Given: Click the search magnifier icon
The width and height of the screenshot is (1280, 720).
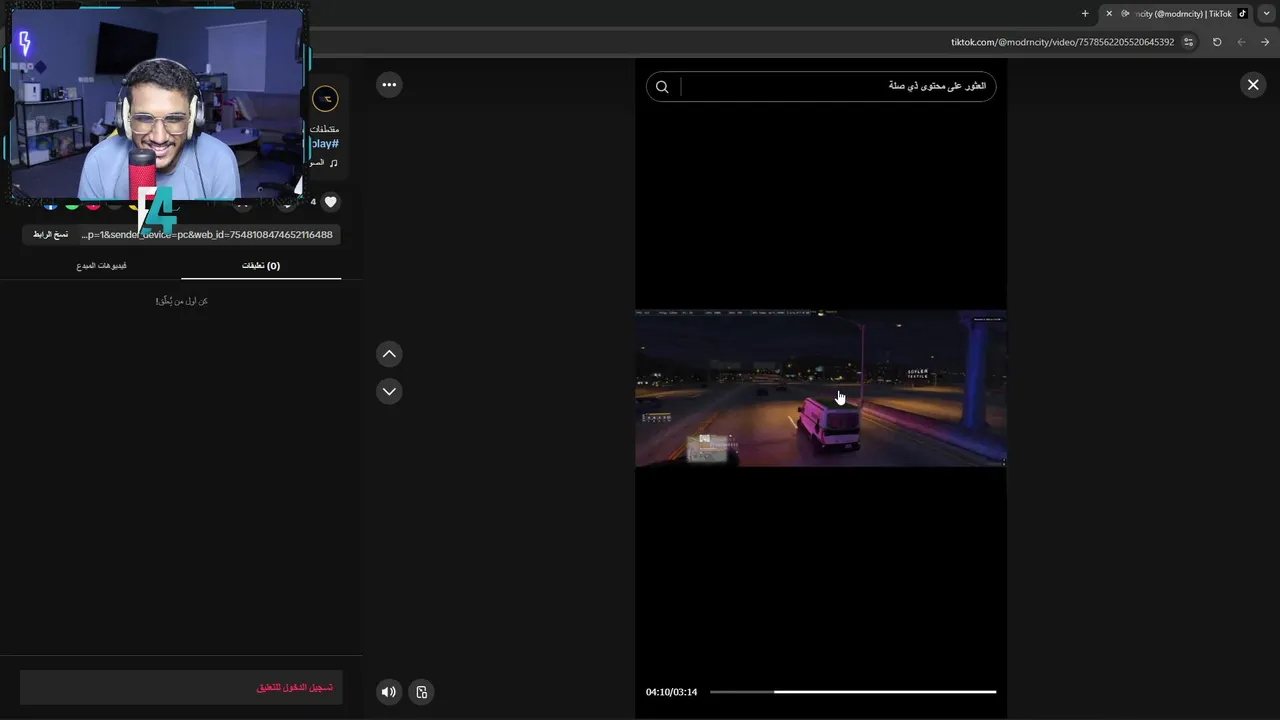Looking at the screenshot, I should [x=661, y=87].
